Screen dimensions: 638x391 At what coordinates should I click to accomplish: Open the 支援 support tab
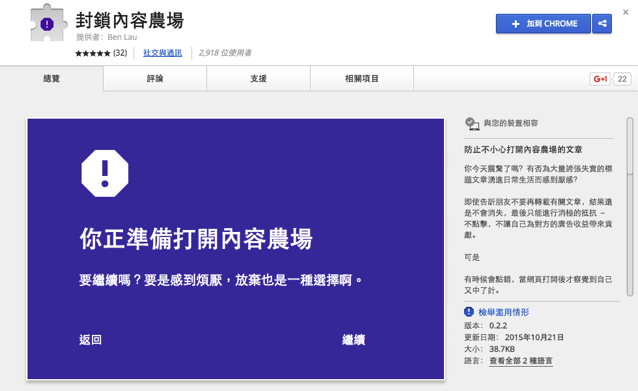(x=258, y=79)
